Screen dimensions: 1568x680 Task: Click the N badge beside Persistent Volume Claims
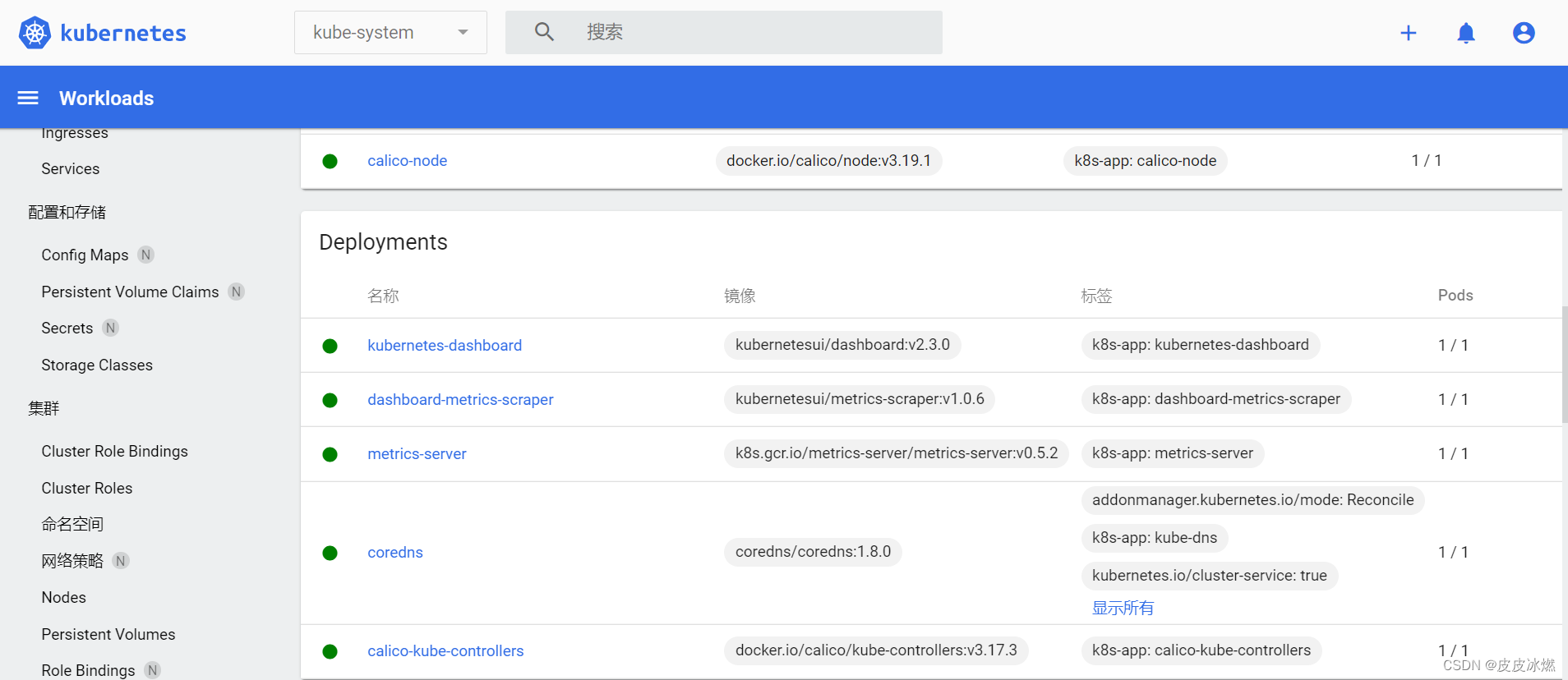[x=237, y=292]
